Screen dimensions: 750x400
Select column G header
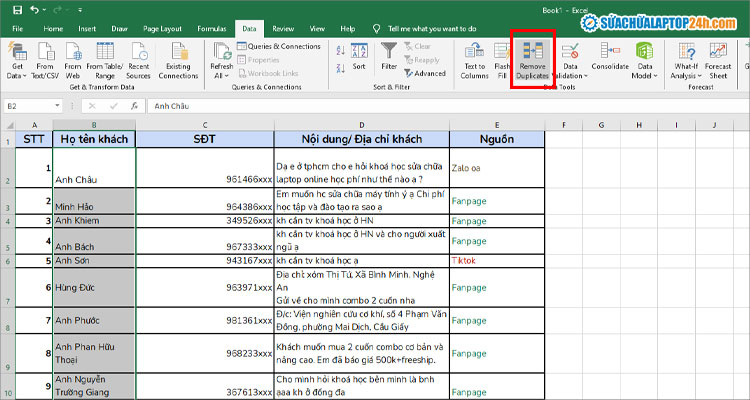[x=601, y=125]
